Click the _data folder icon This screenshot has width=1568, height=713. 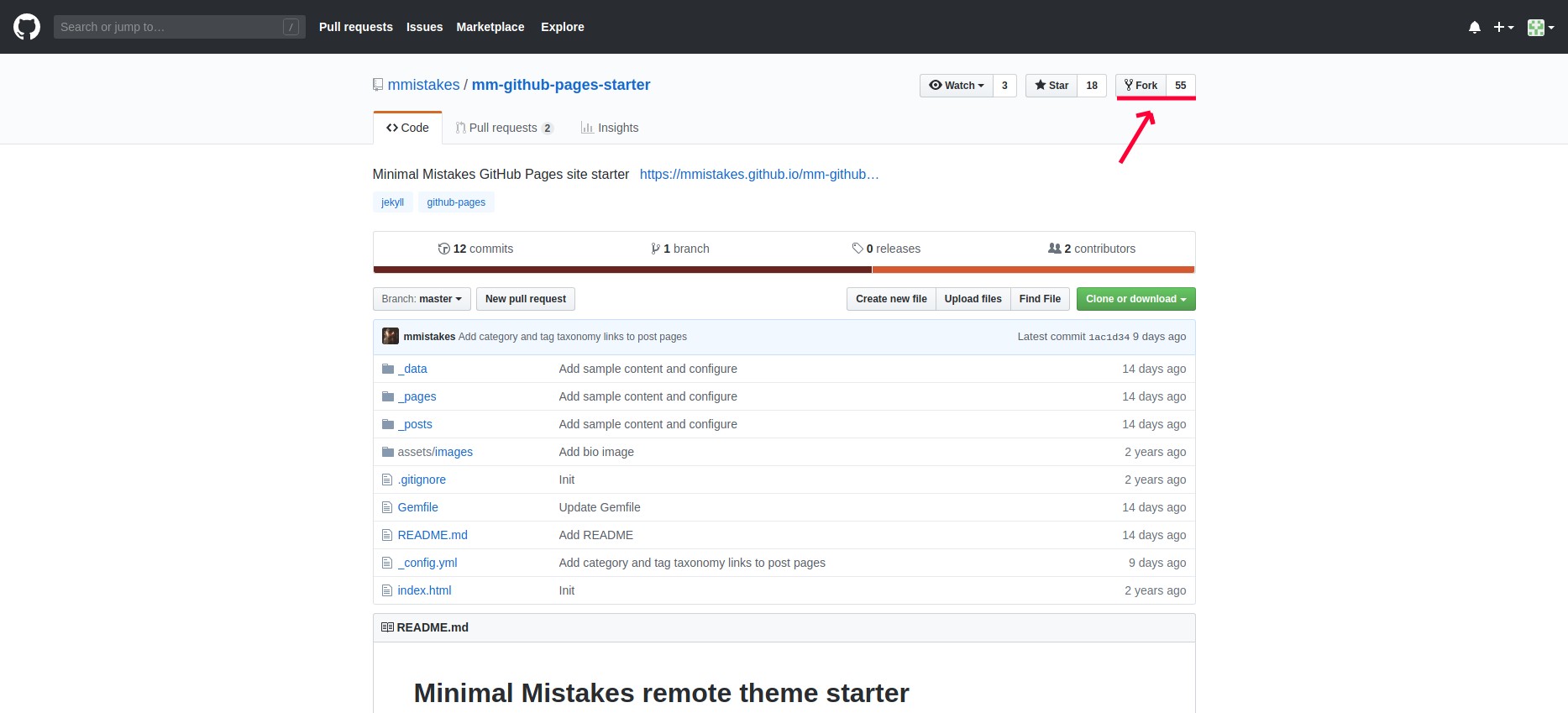[x=388, y=369]
